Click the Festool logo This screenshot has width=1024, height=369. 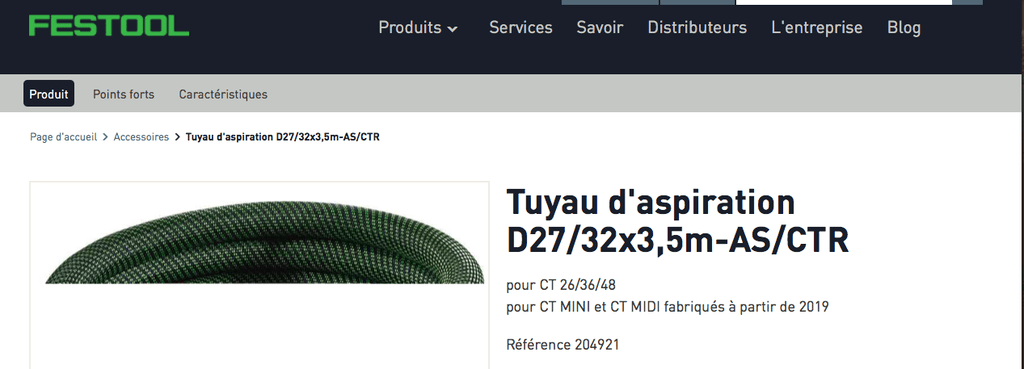point(109,26)
